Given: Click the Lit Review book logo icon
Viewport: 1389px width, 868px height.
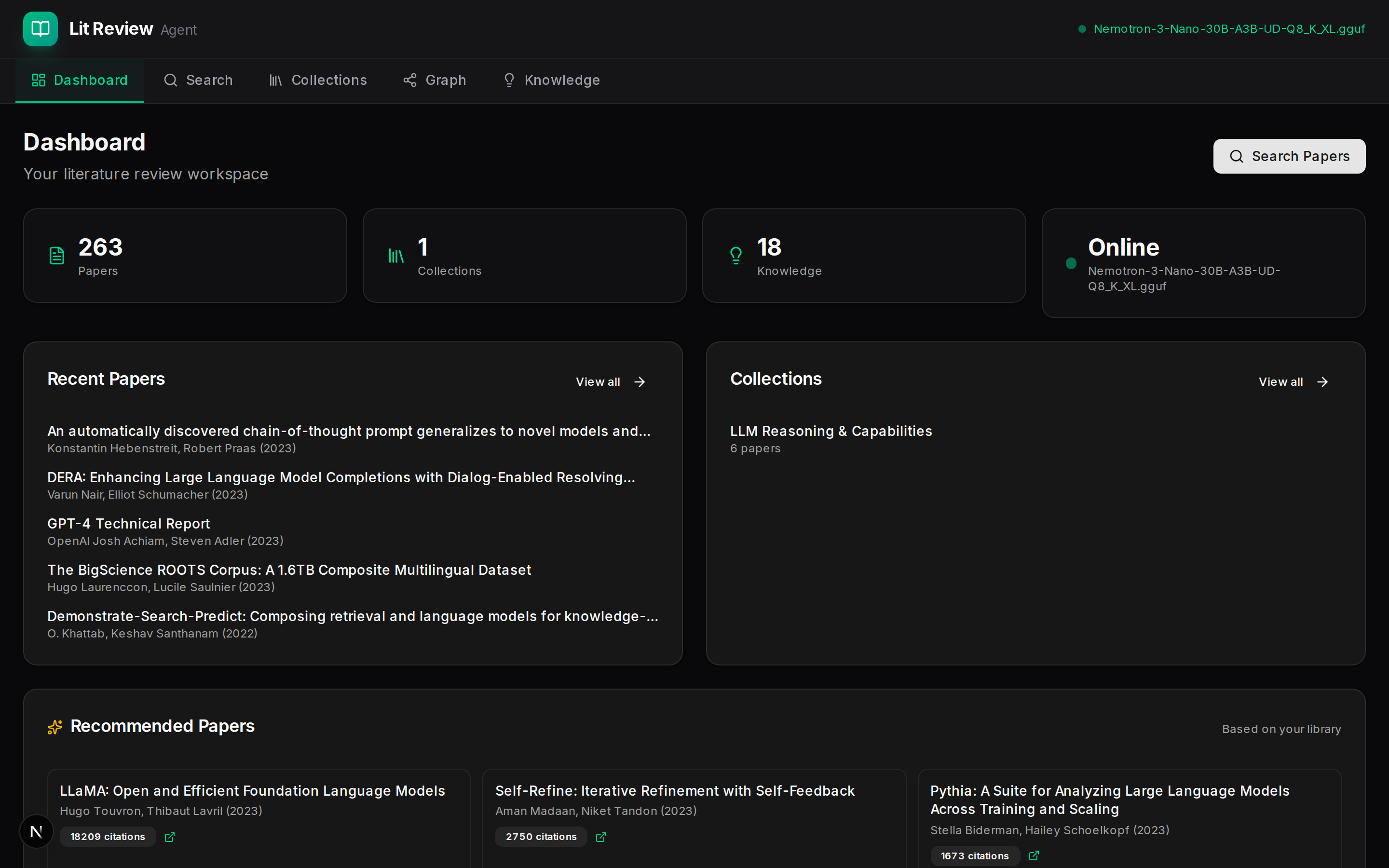Looking at the screenshot, I should [40, 29].
